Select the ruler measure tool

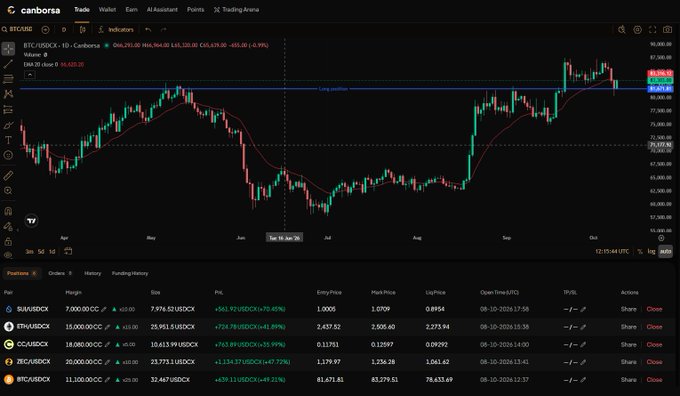8,175
